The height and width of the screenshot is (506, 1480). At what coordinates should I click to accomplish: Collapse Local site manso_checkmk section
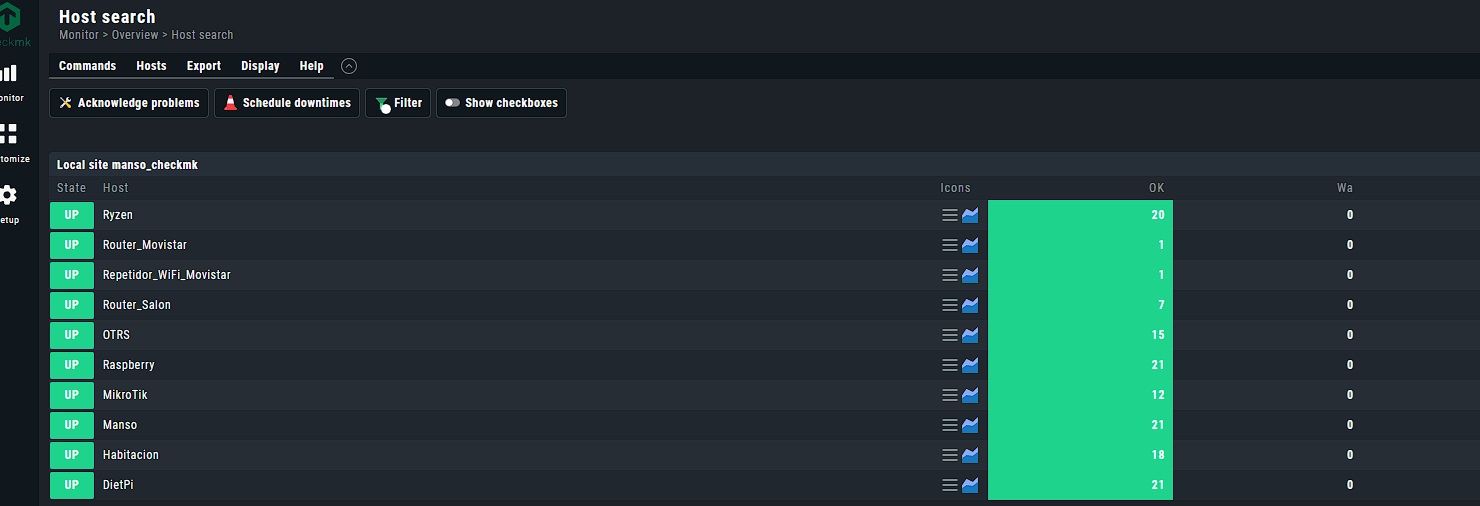click(127, 165)
